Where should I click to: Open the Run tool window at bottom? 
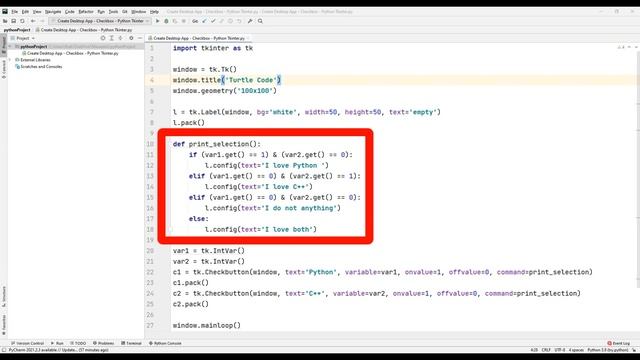[x=57, y=343]
